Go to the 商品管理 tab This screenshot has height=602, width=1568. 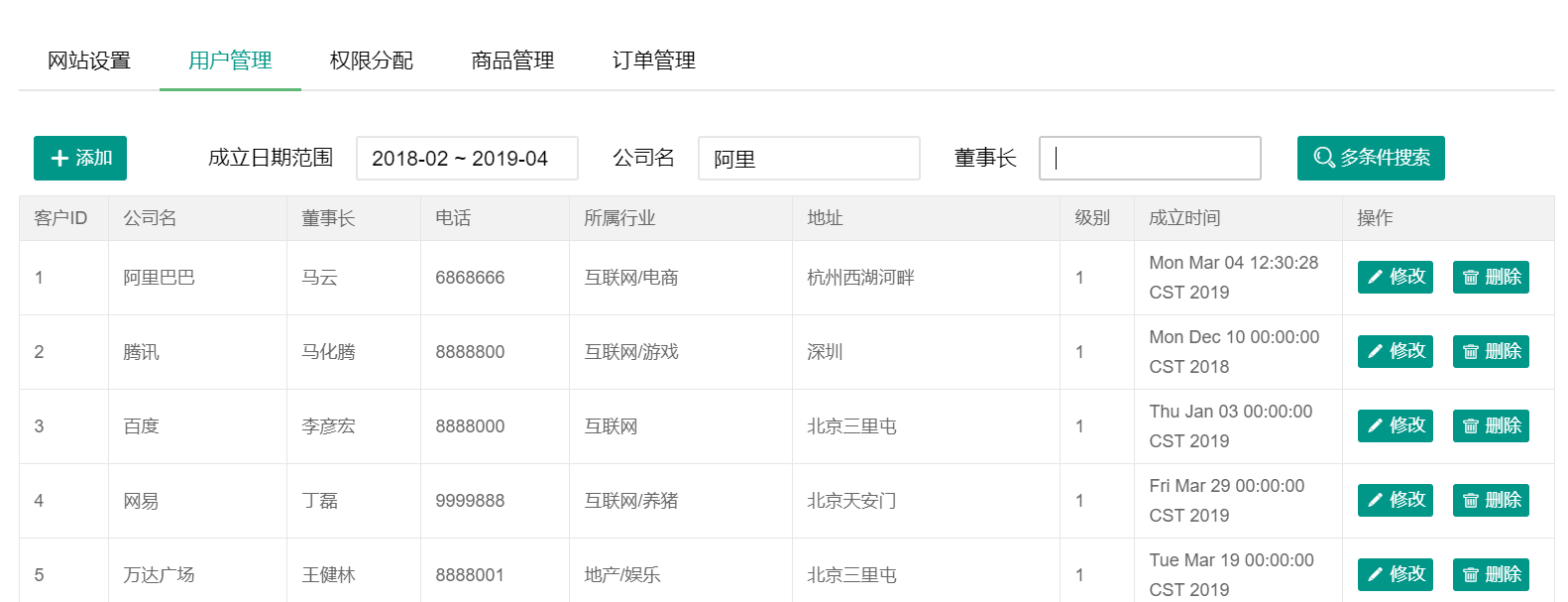pyautogui.click(x=512, y=60)
